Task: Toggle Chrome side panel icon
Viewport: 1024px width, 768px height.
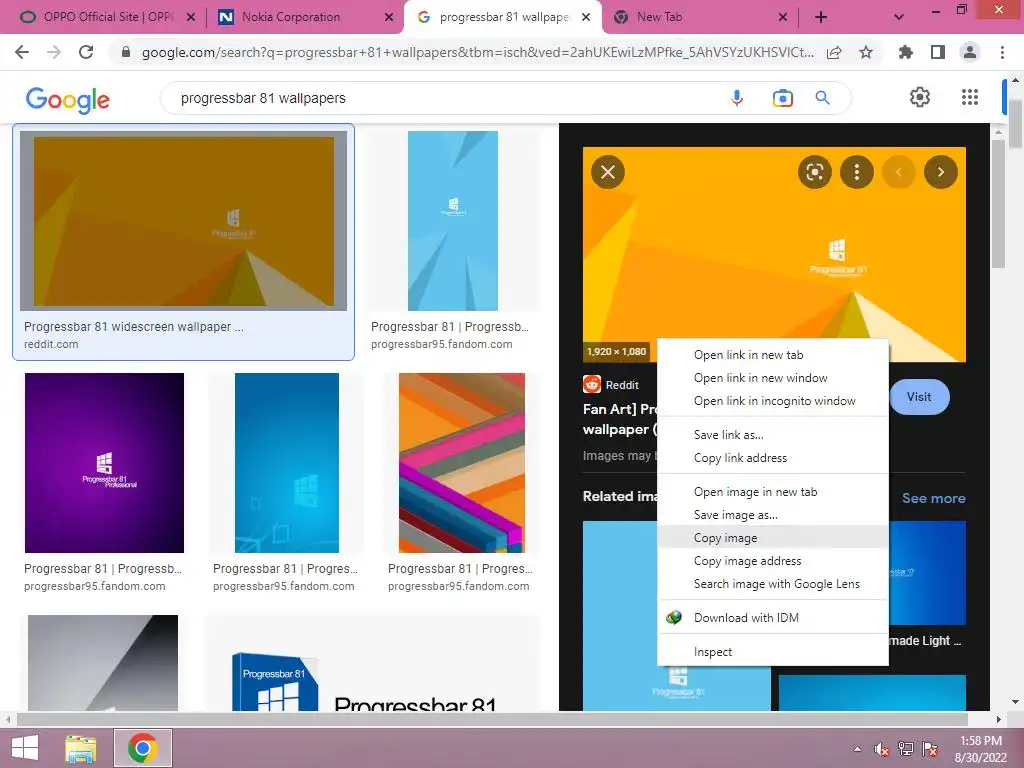Action: 938,52
